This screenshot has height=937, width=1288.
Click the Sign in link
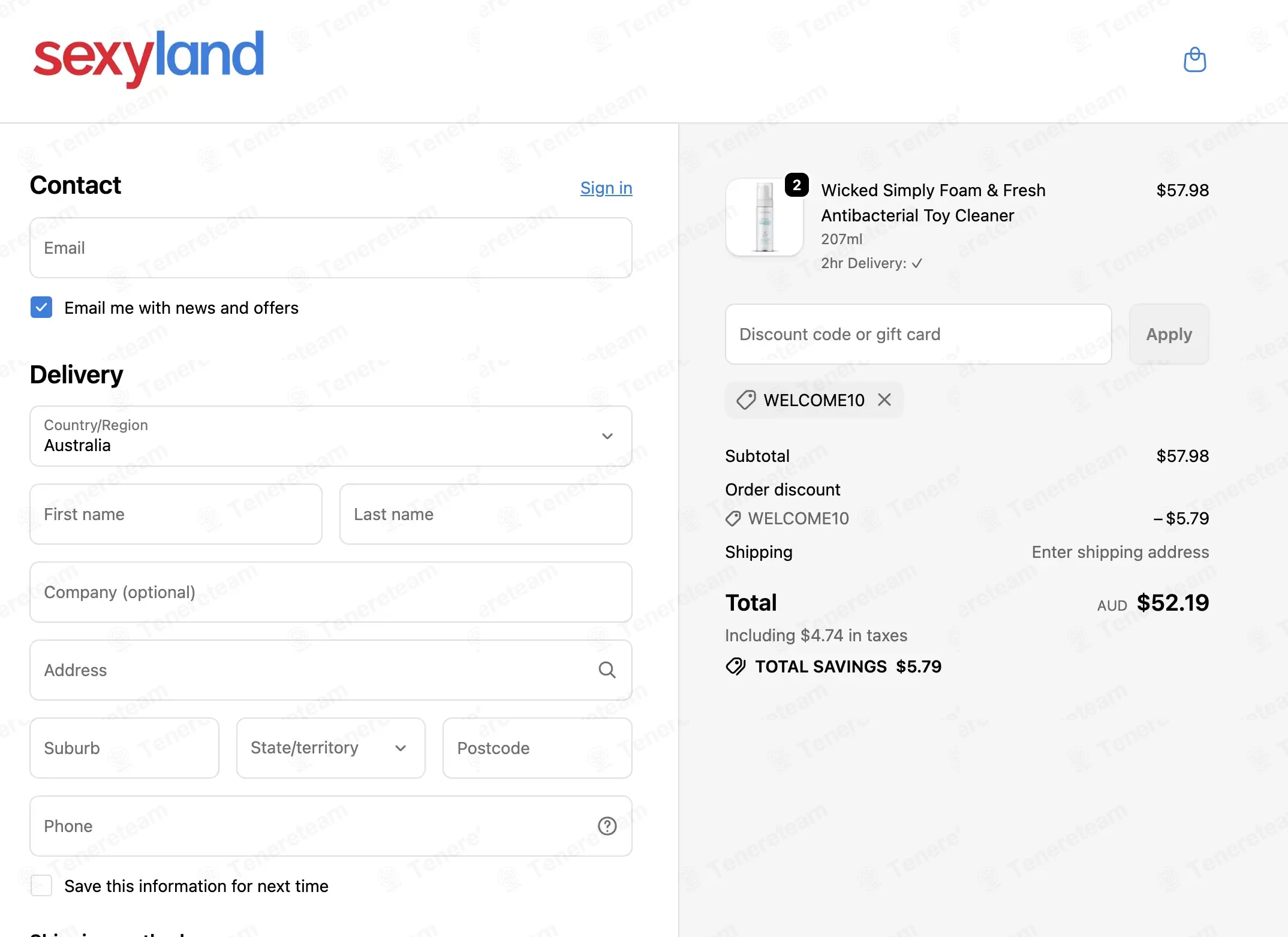pyautogui.click(x=606, y=188)
